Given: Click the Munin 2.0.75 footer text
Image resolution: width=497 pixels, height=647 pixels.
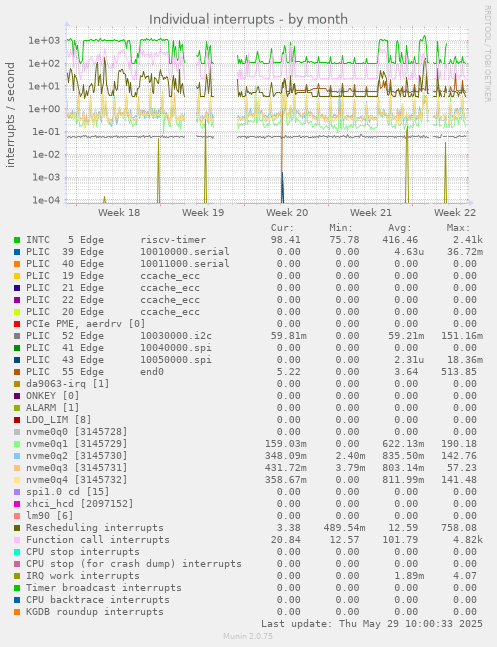Looking at the screenshot, I should point(248,636).
